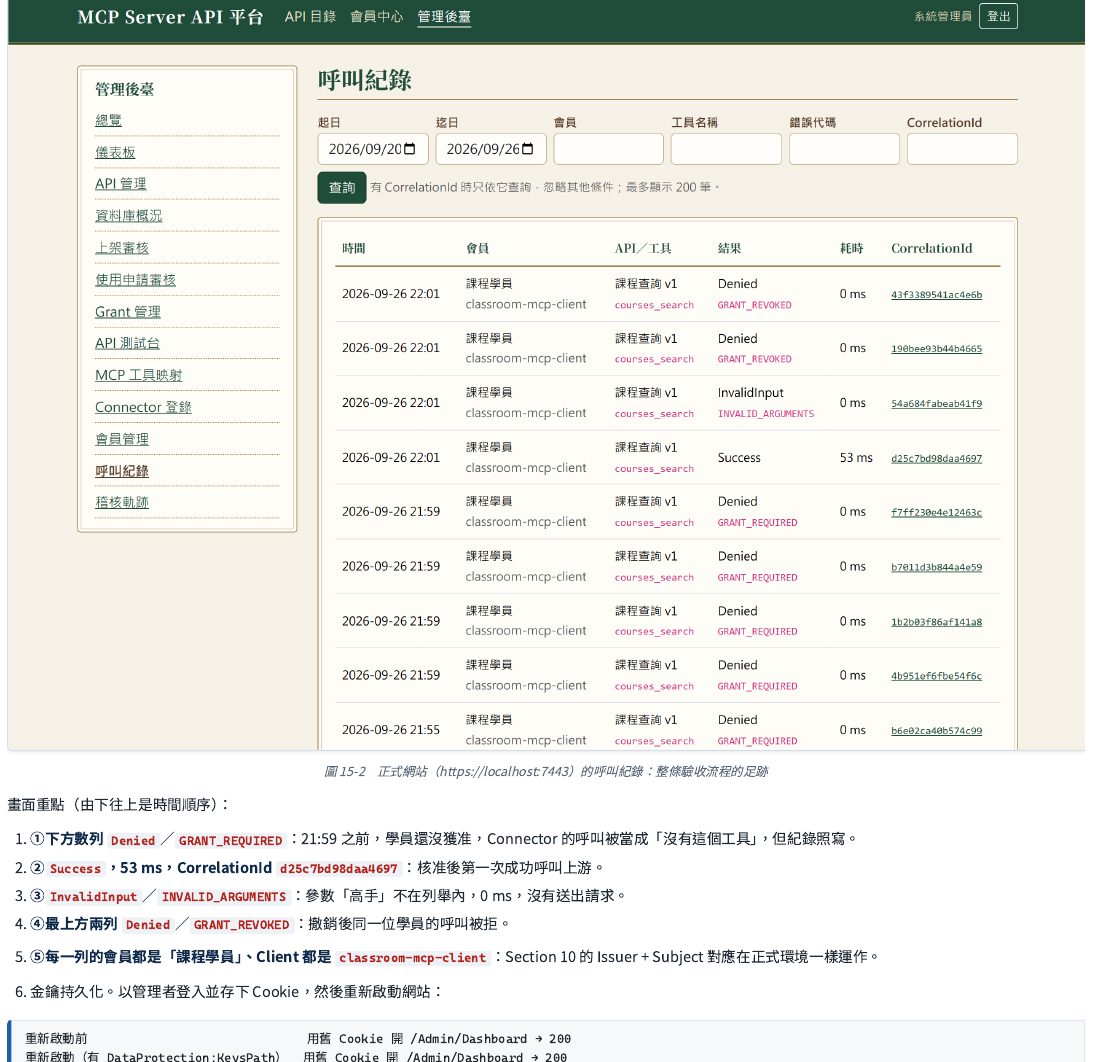Open CorrelationId link 4b951ef6fbe54f6c
Screen dimensions: 1093x1062
(x=936, y=676)
